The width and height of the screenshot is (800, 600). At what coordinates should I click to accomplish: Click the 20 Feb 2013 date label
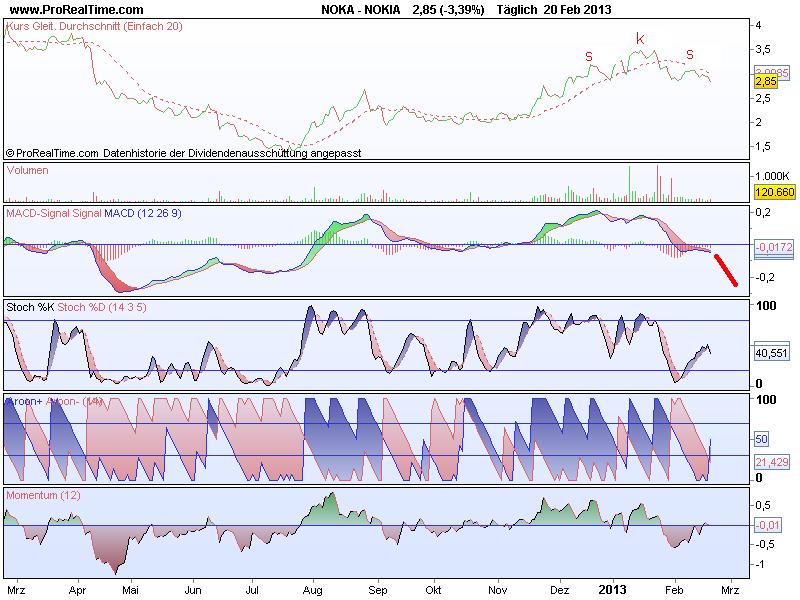point(578,9)
